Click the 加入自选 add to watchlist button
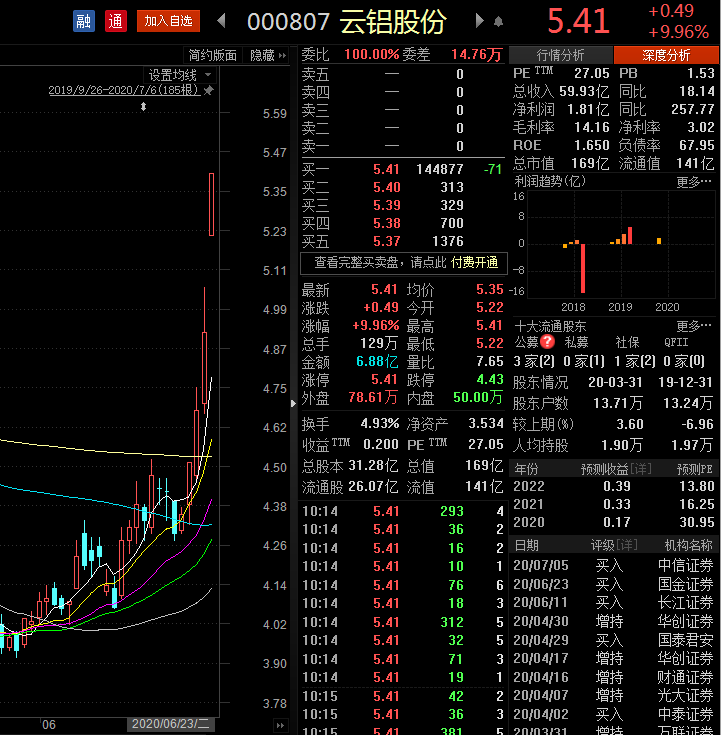 [x=168, y=21]
